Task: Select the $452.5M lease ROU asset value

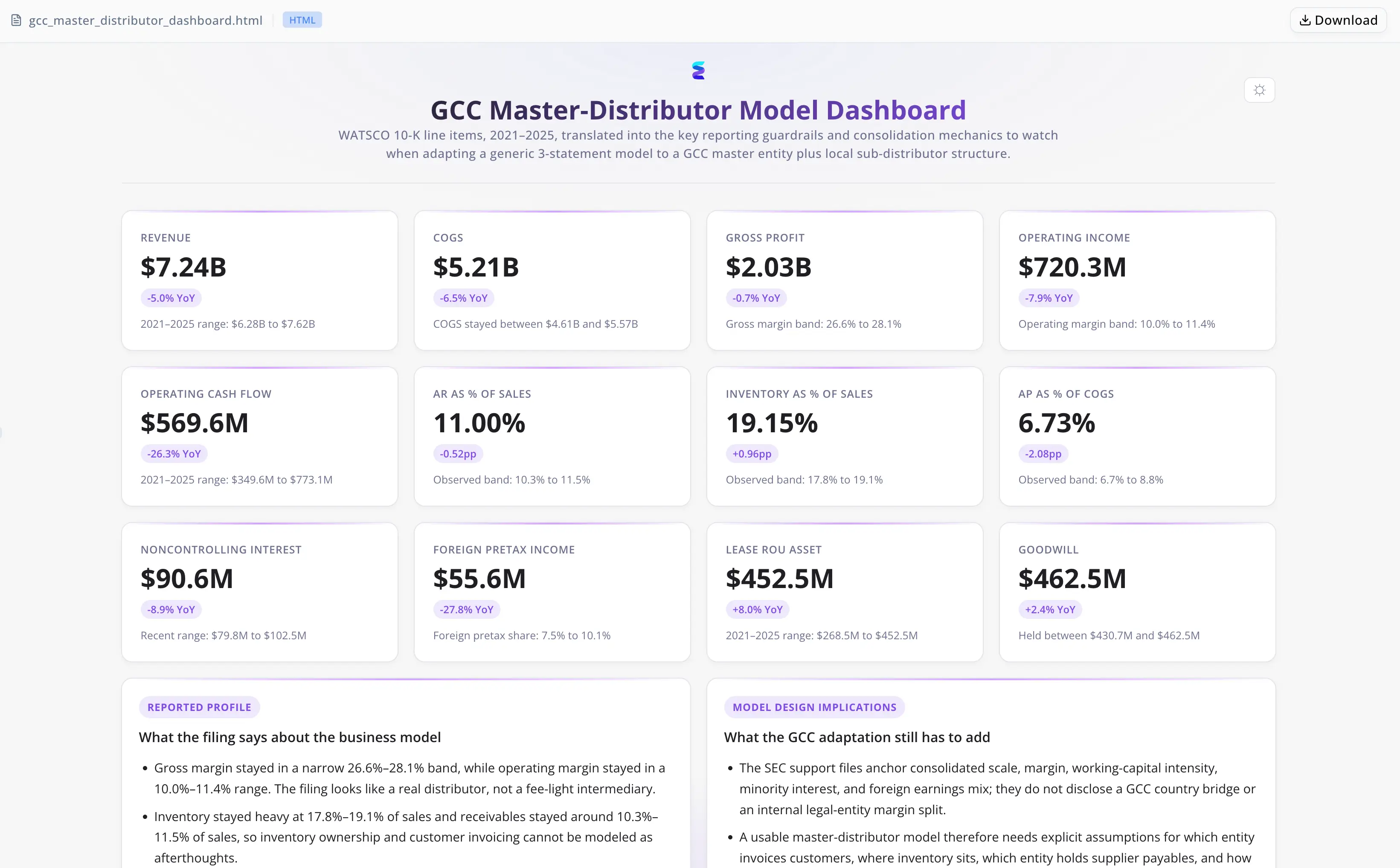Action: (x=780, y=579)
